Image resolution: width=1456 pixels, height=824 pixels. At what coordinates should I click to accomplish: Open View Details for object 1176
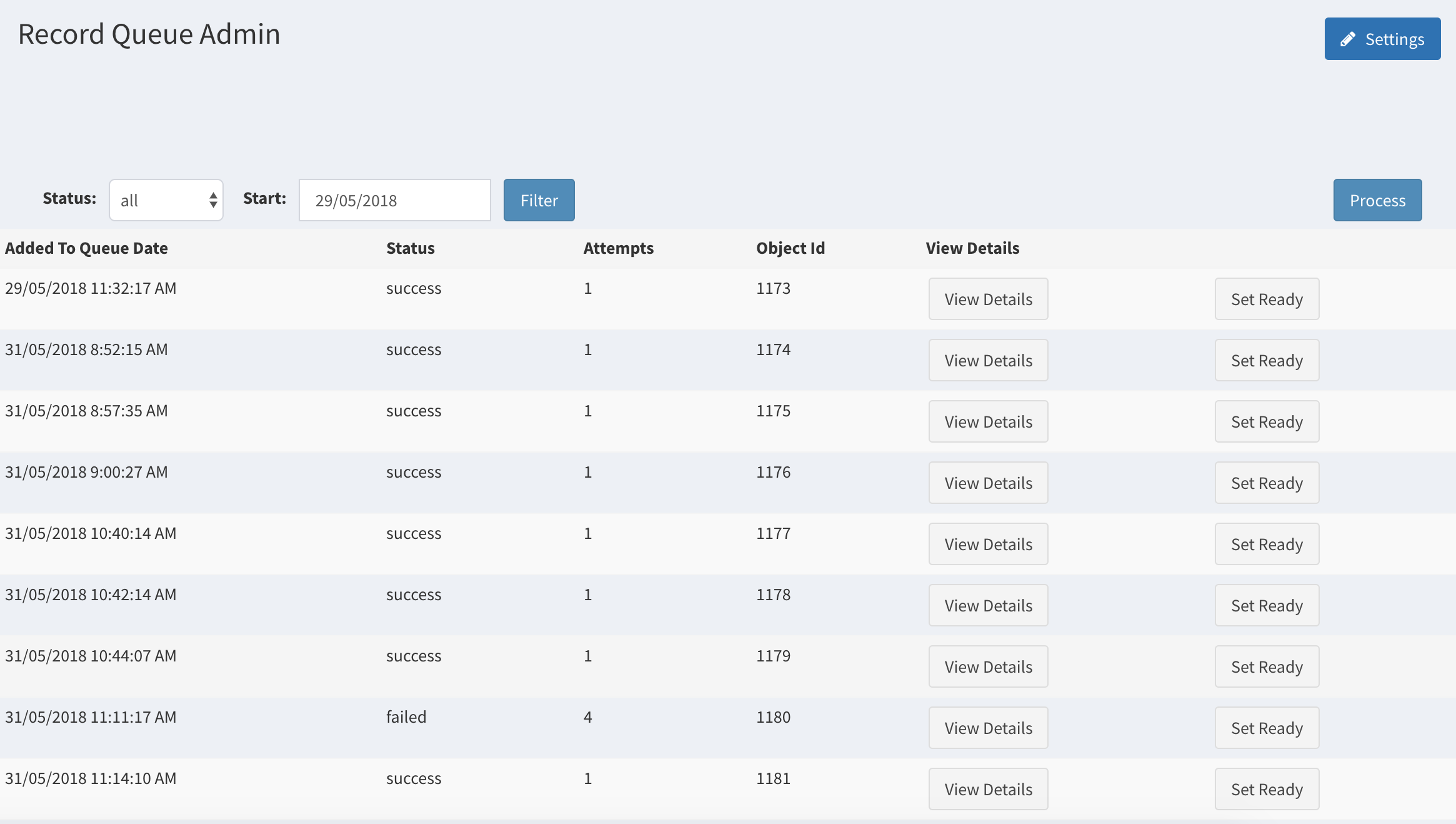[x=988, y=483]
